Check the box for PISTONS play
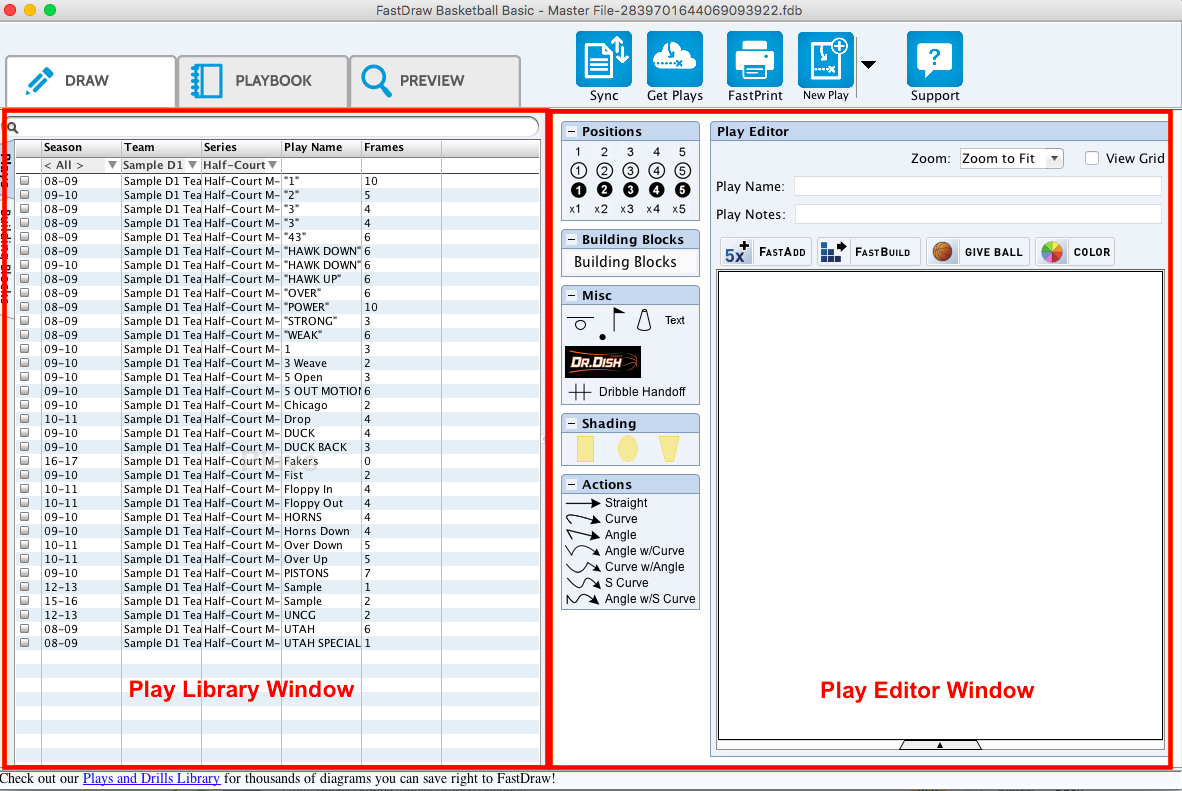Screen dimensions: 1182x791 (x=25, y=573)
